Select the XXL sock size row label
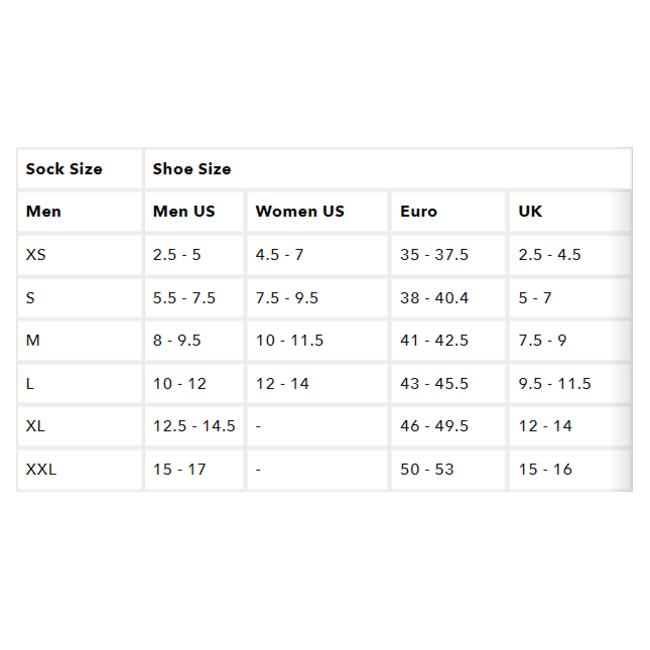 (x=41, y=469)
